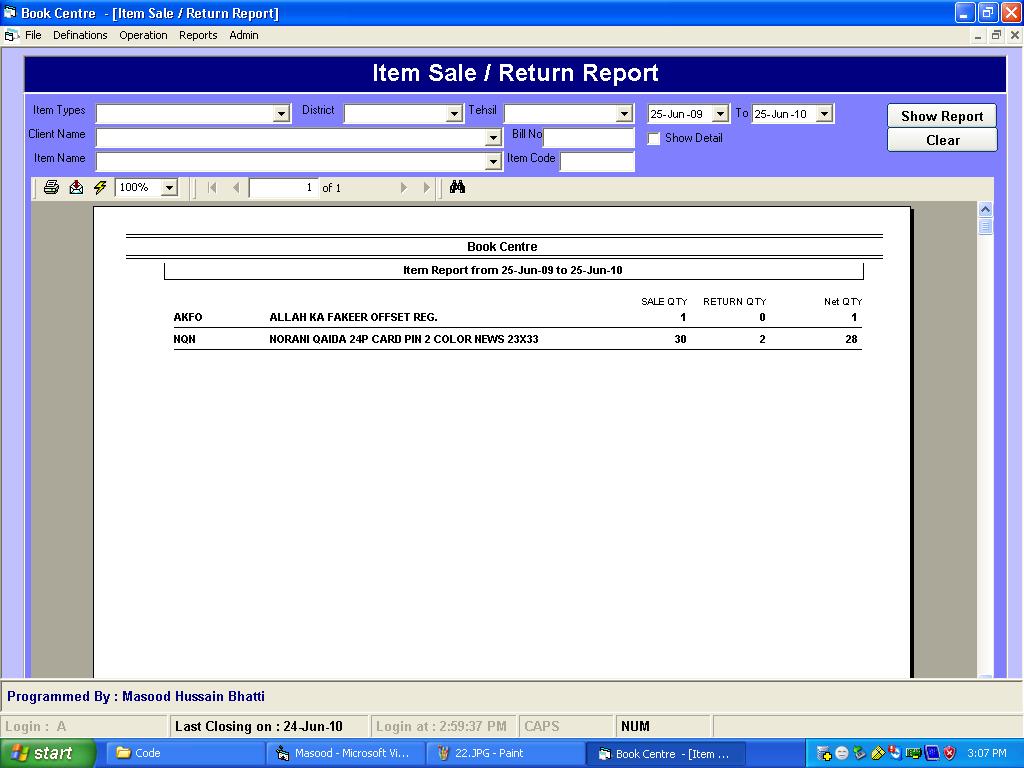Open the Operation menu
Image resolution: width=1024 pixels, height=768 pixels.
143,35
